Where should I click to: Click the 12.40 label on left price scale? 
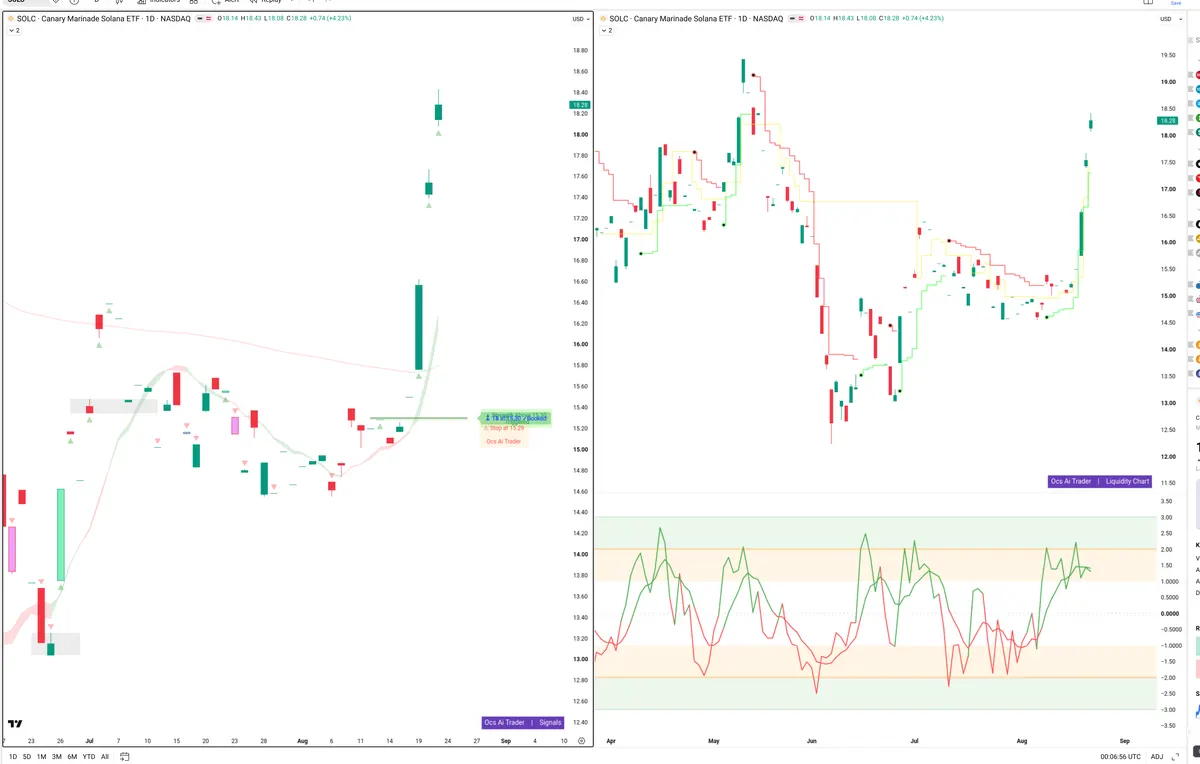point(579,722)
